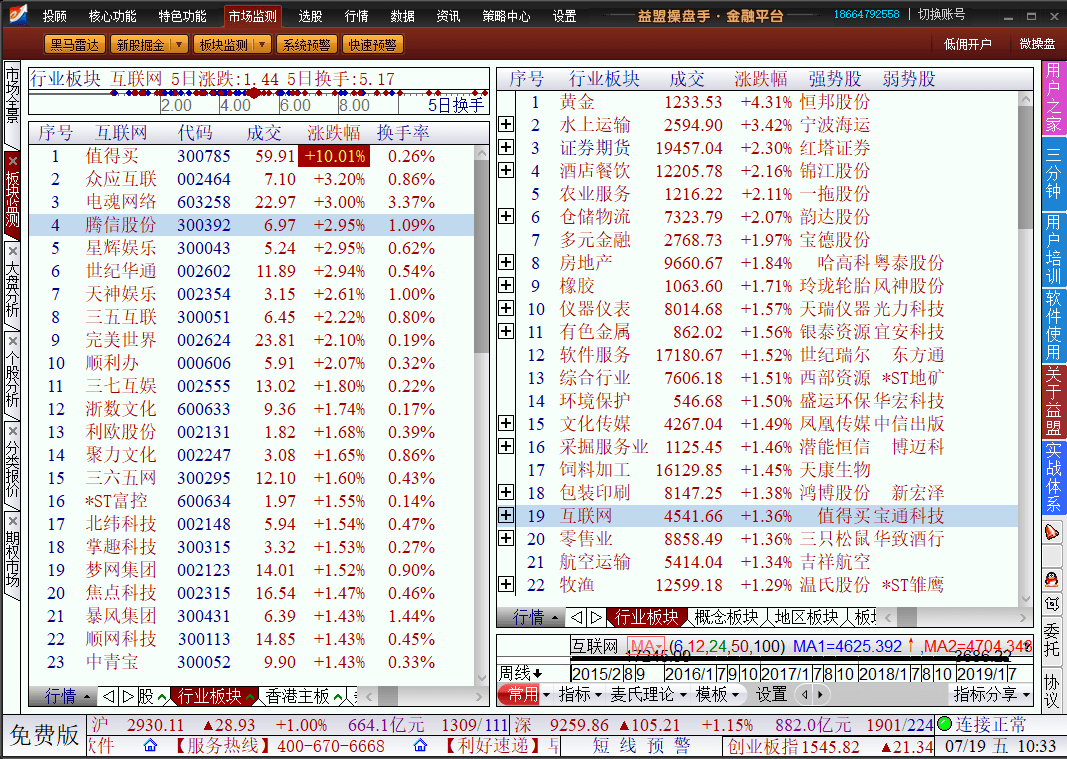Viewport: 1067px width, 759px height.
Task: Click the 切换账号 link
Action: (941, 14)
